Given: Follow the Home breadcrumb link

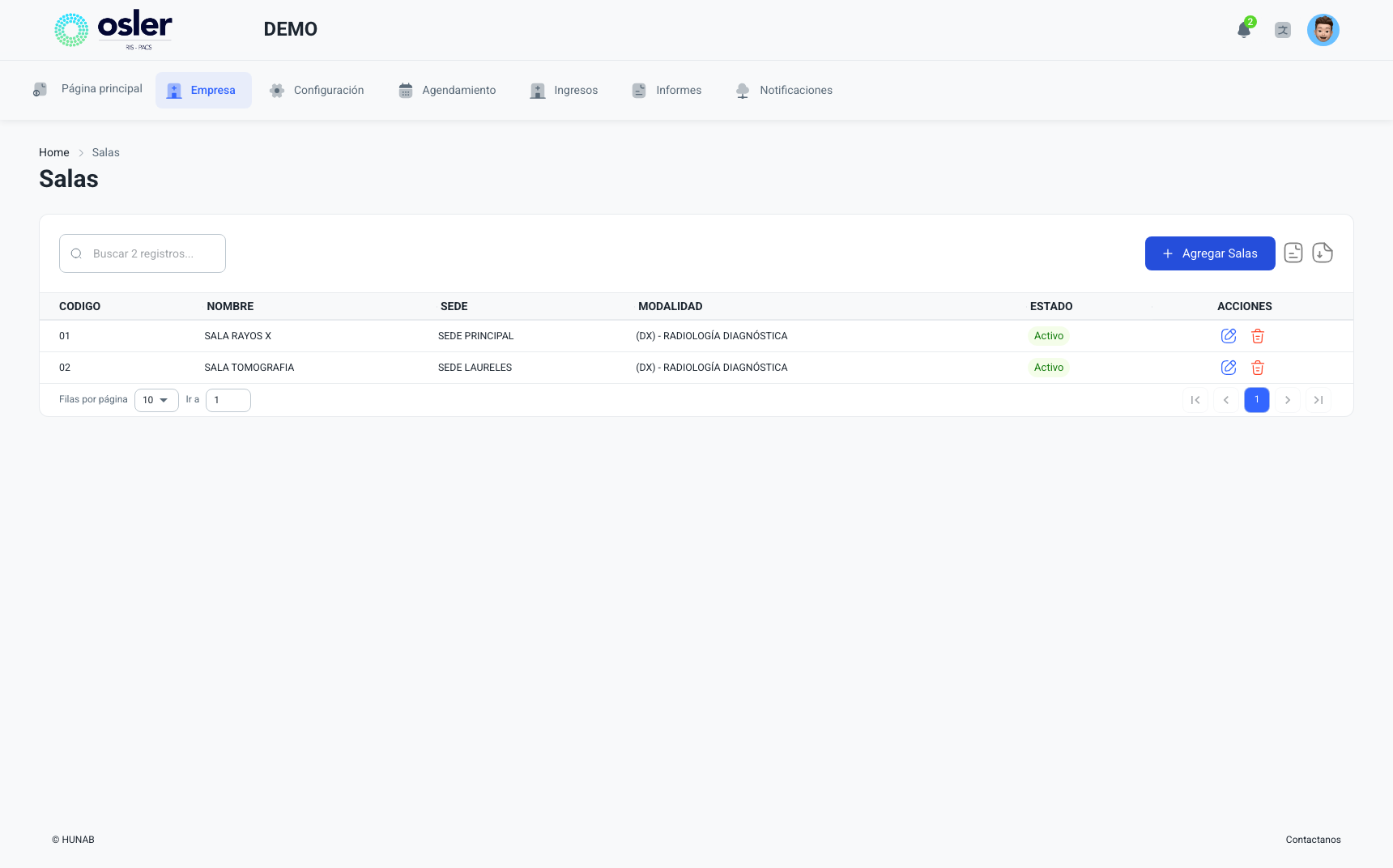Looking at the screenshot, I should pos(54,152).
